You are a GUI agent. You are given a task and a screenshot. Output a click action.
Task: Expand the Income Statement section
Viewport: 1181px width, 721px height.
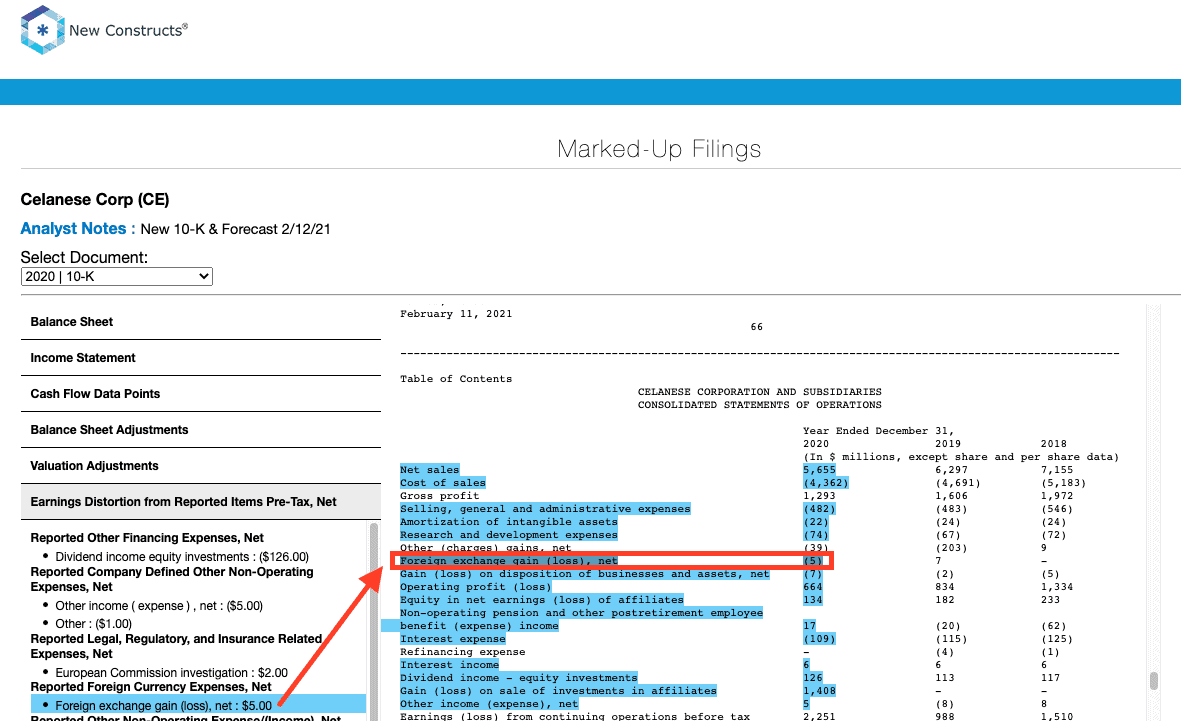[200, 358]
